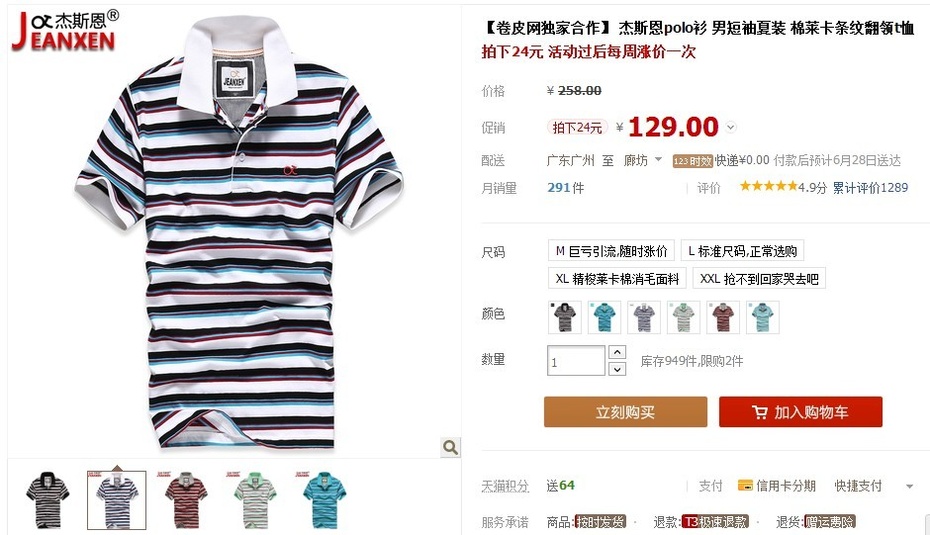Increase quantity with the up arrow
Screen dimensions: 930x535
click(x=617, y=352)
